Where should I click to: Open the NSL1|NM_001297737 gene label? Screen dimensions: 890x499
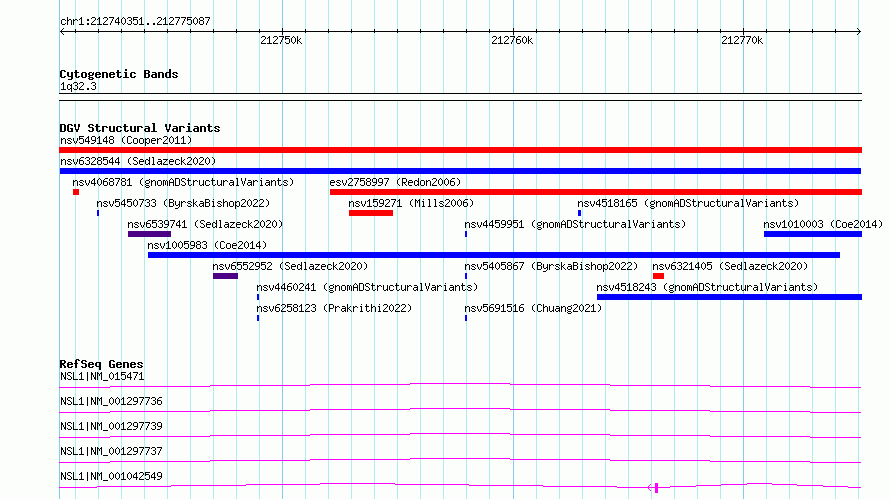pyautogui.click(x=111, y=451)
